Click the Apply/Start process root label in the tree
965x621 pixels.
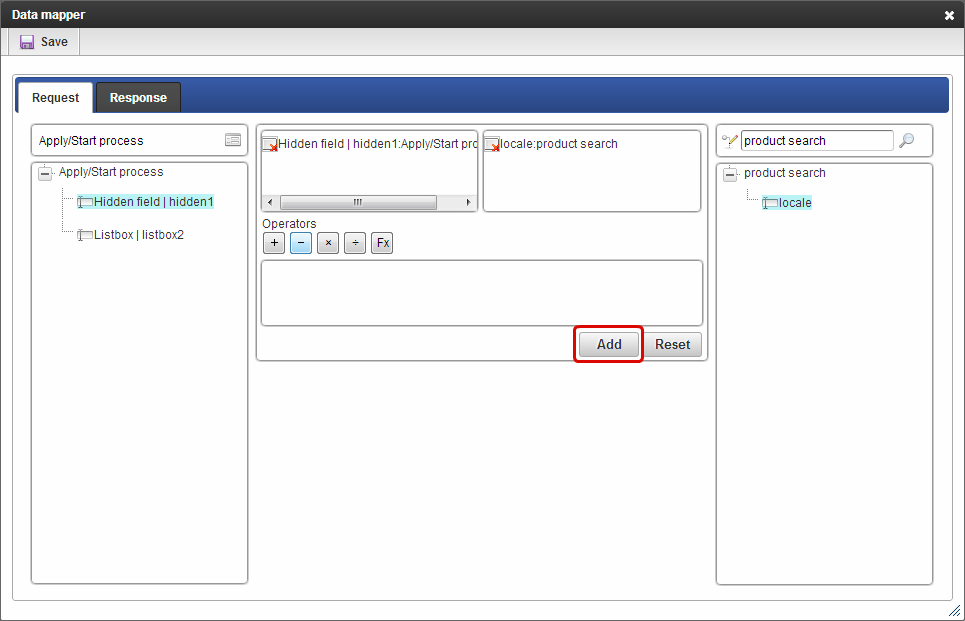[x=111, y=172]
